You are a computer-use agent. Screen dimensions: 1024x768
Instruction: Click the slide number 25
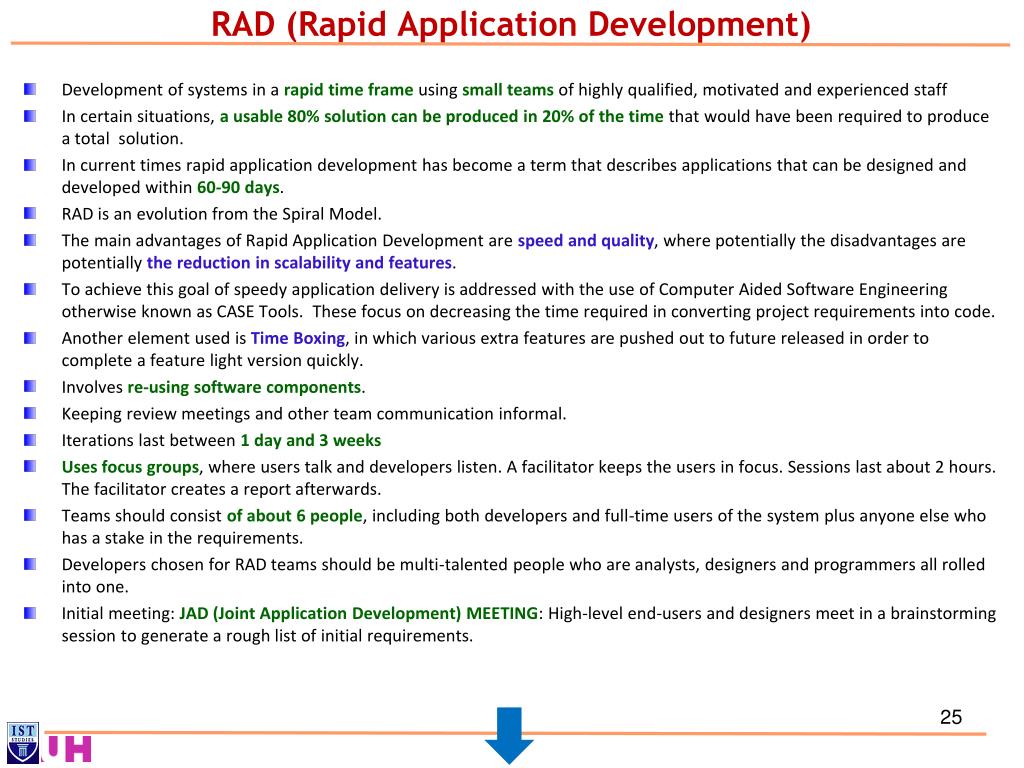951,717
